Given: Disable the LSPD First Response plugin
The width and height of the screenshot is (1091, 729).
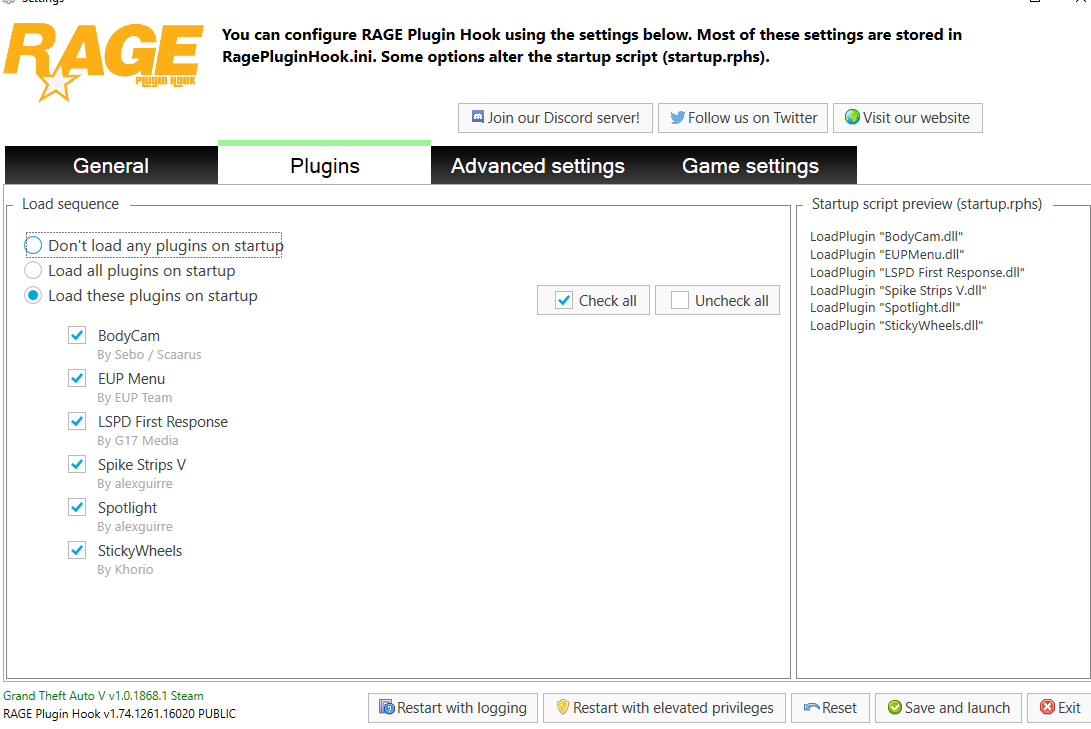Looking at the screenshot, I should point(77,422).
